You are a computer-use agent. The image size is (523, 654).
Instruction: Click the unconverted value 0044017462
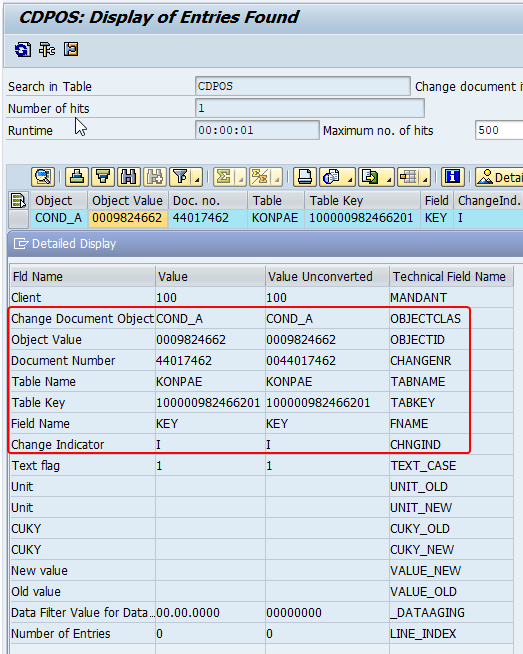301,361
